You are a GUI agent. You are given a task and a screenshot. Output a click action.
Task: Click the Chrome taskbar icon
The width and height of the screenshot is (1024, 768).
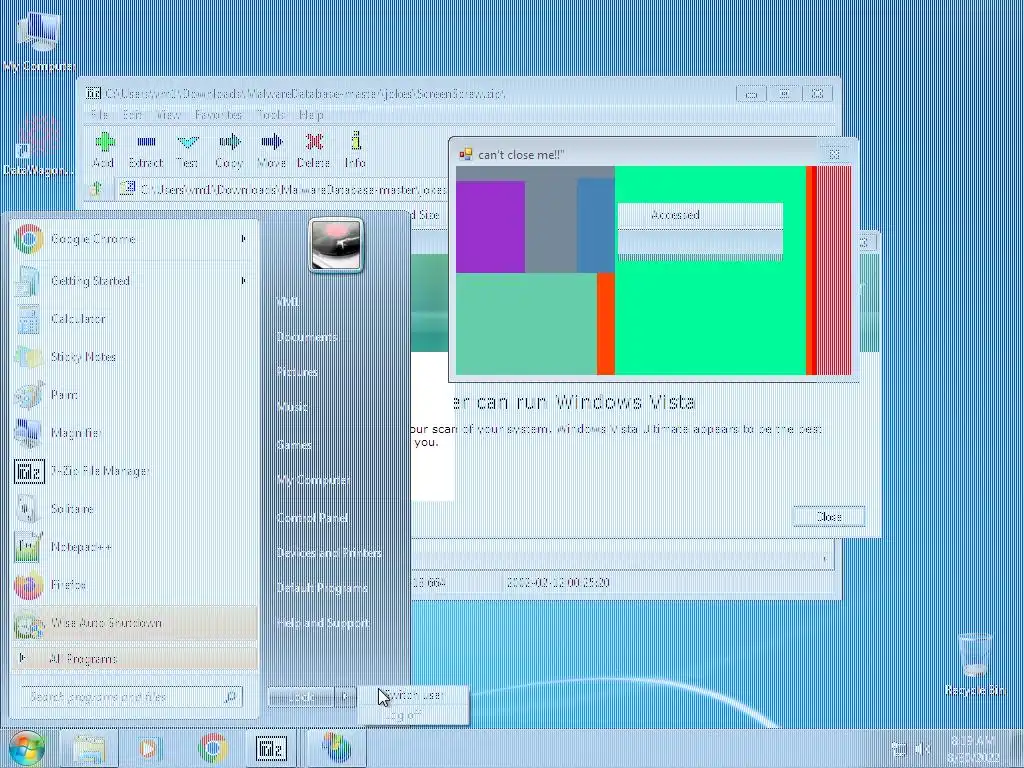click(x=212, y=748)
